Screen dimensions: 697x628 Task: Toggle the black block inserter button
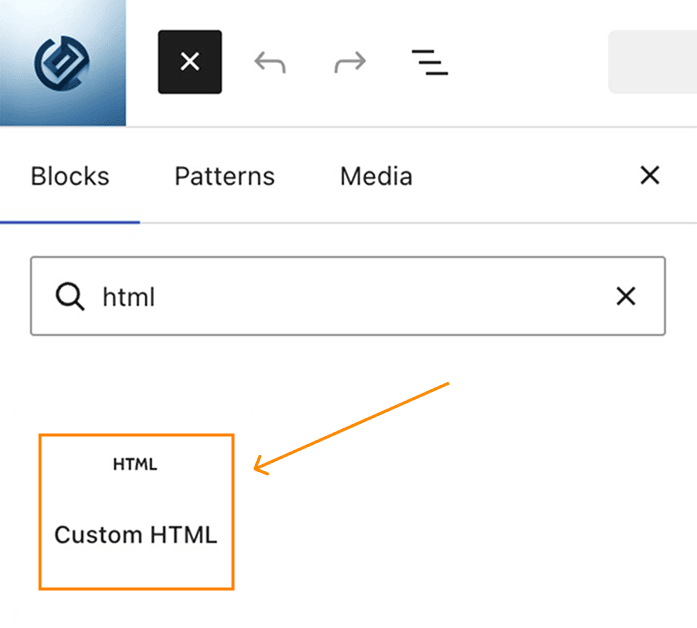click(x=190, y=62)
